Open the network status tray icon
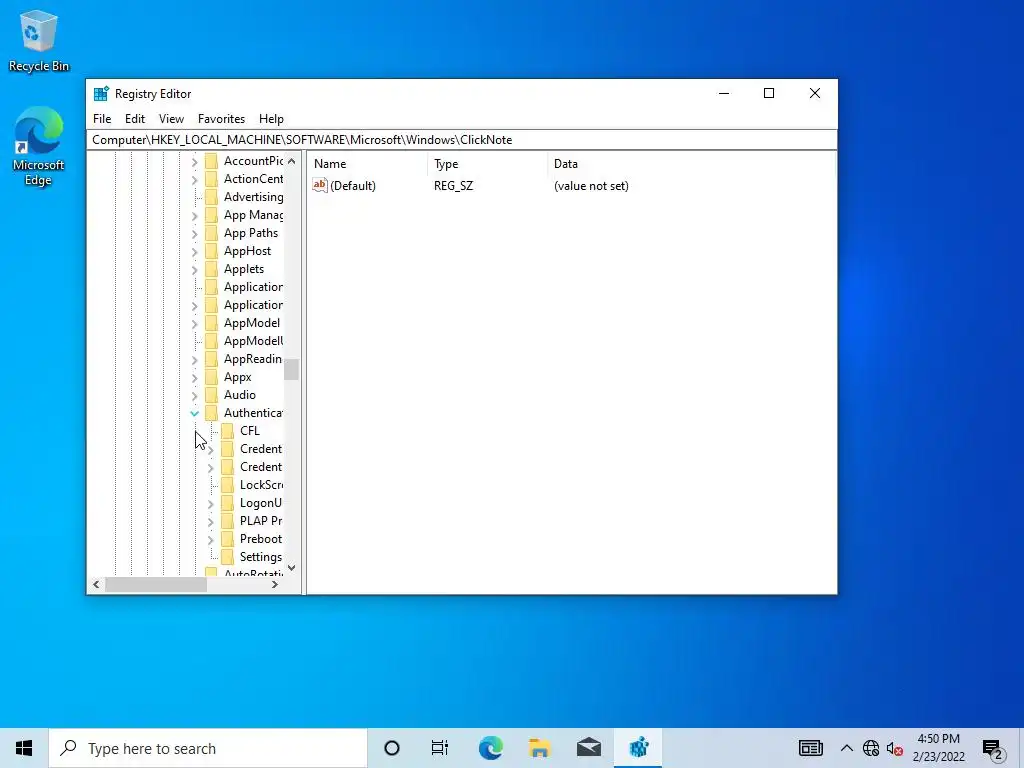Image resolution: width=1024 pixels, height=768 pixels. click(871, 748)
